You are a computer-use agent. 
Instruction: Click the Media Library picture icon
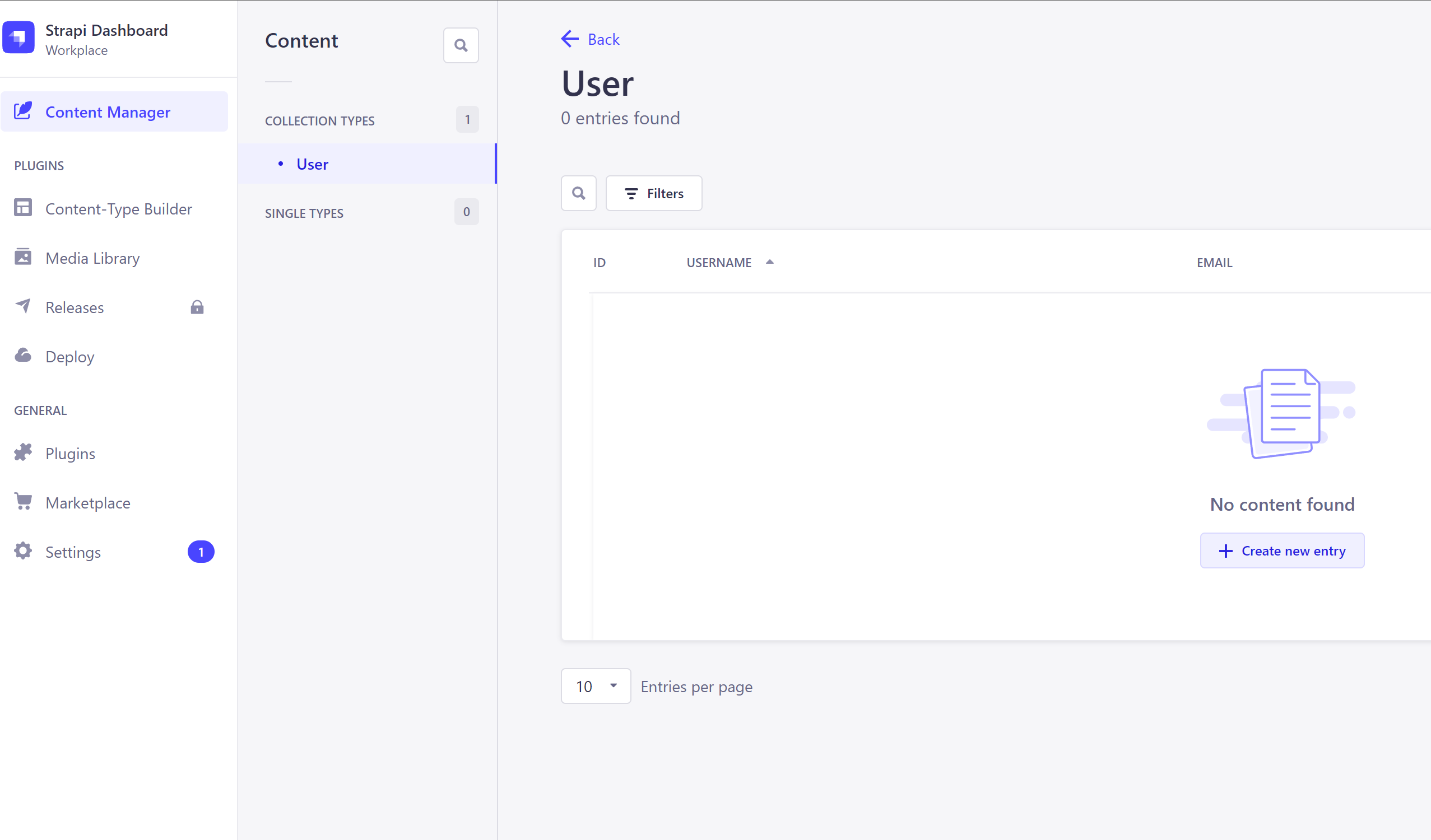coord(23,256)
